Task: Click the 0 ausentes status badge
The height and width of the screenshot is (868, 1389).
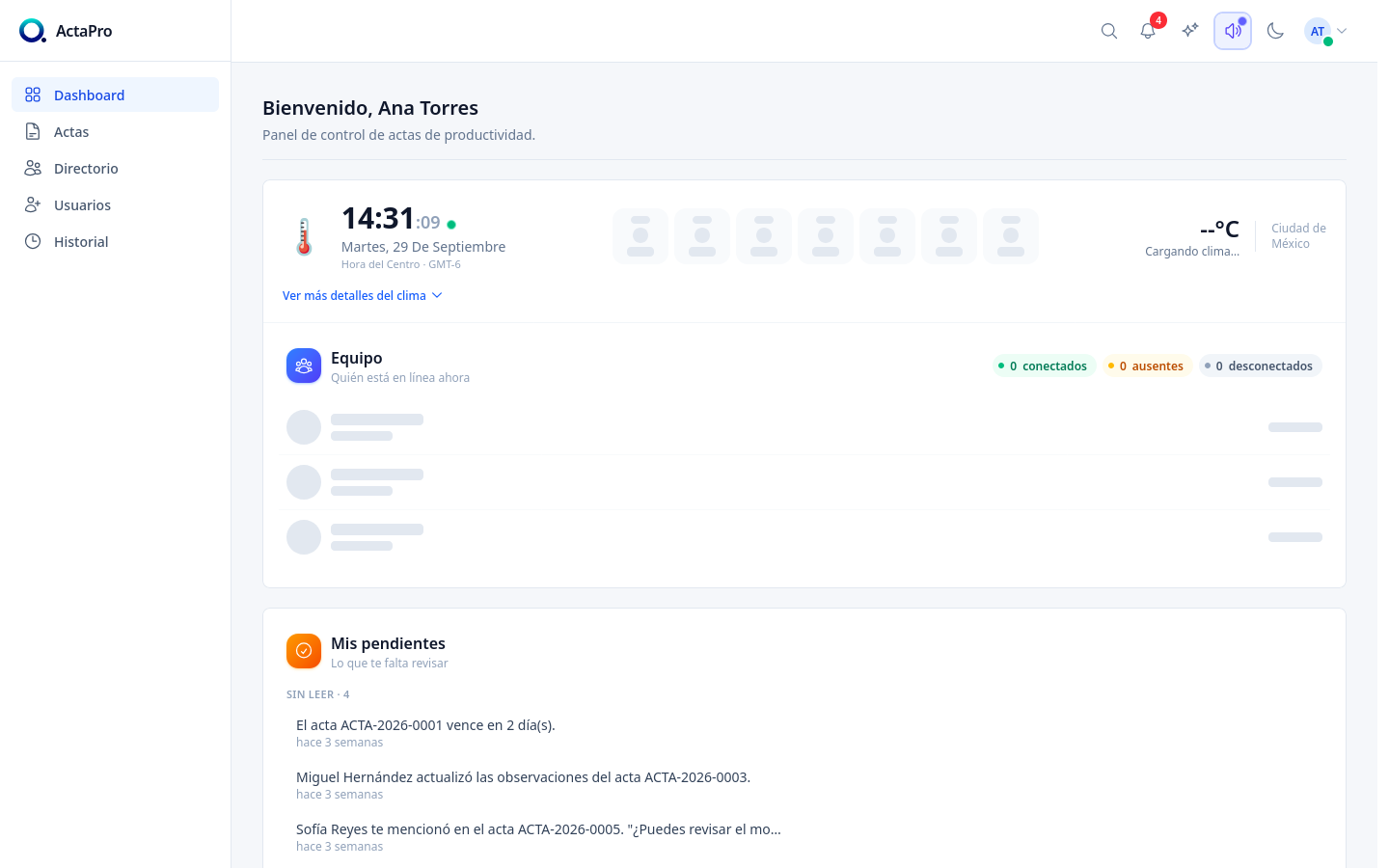Action: click(x=1148, y=366)
